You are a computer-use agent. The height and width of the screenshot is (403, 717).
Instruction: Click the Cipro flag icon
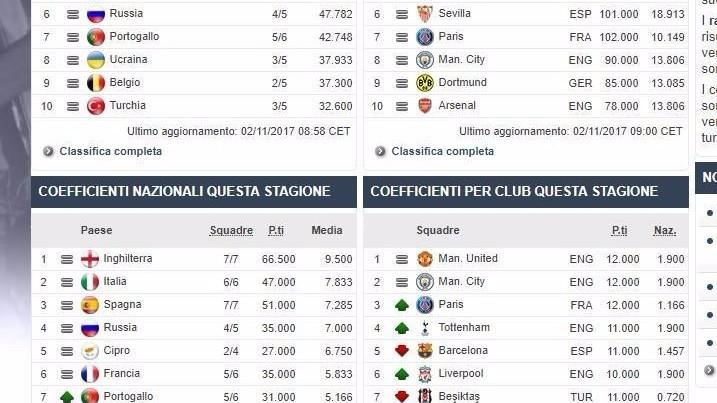[90, 351]
